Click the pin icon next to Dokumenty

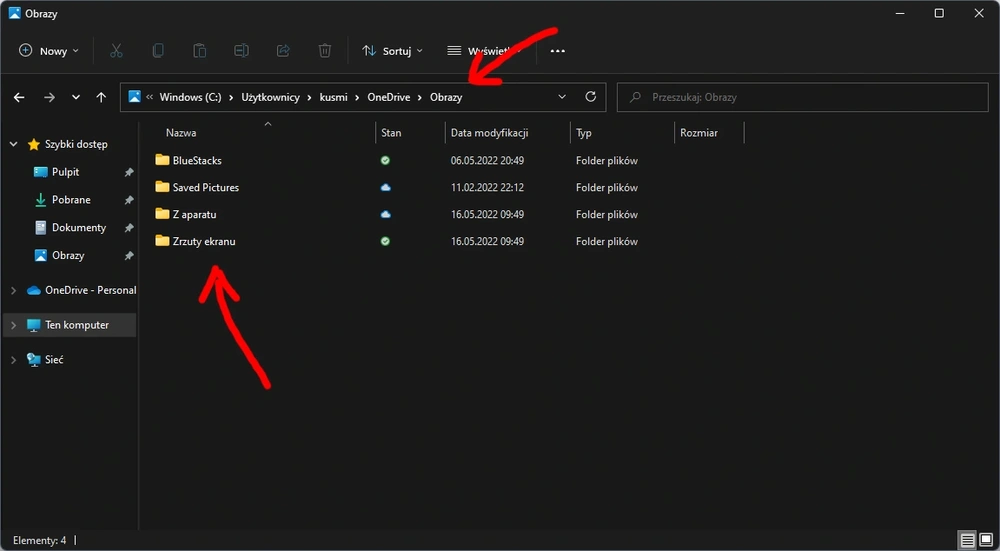point(129,228)
